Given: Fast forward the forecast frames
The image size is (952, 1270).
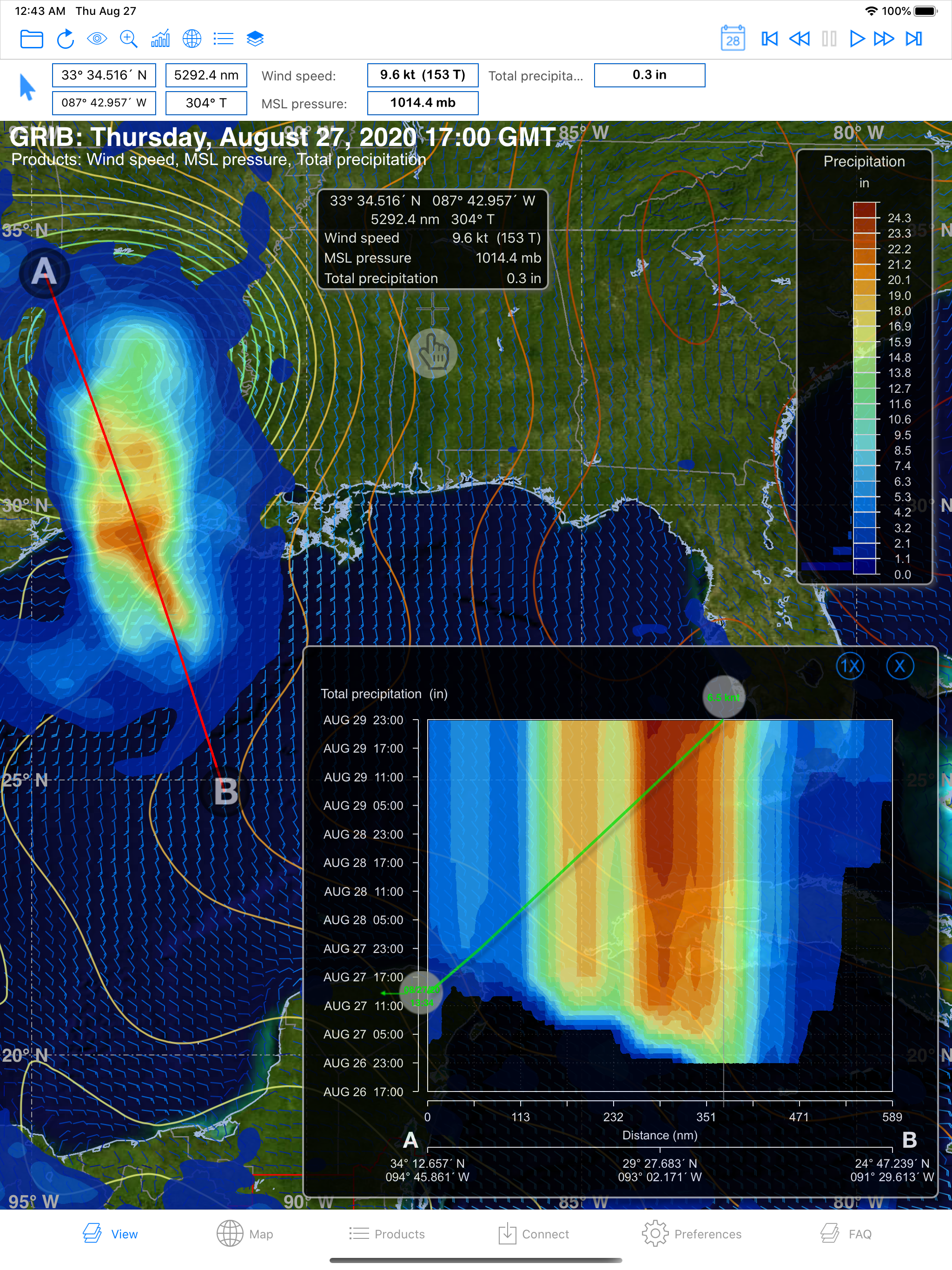Looking at the screenshot, I should [884, 39].
